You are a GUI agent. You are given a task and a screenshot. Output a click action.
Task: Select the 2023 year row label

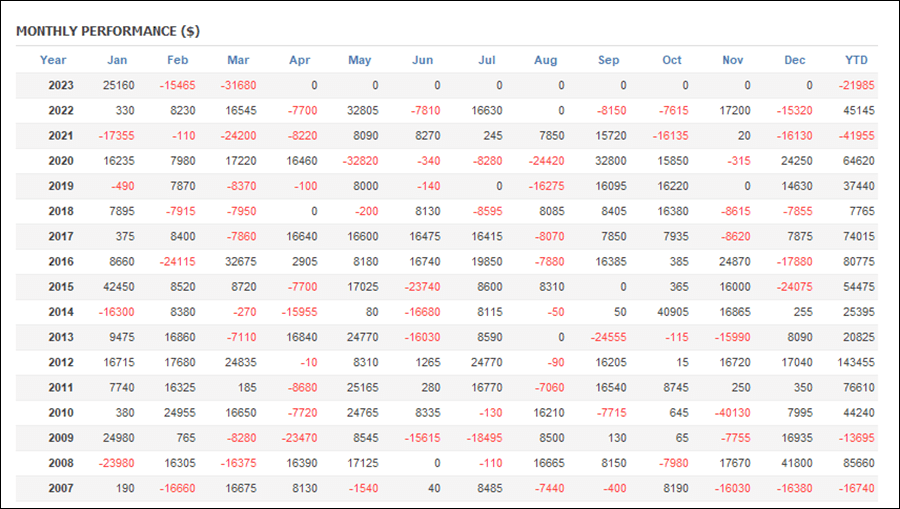click(61, 86)
